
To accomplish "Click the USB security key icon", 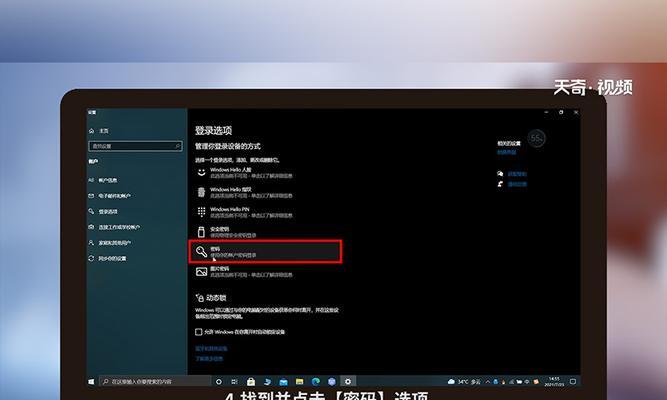I will [201, 232].
